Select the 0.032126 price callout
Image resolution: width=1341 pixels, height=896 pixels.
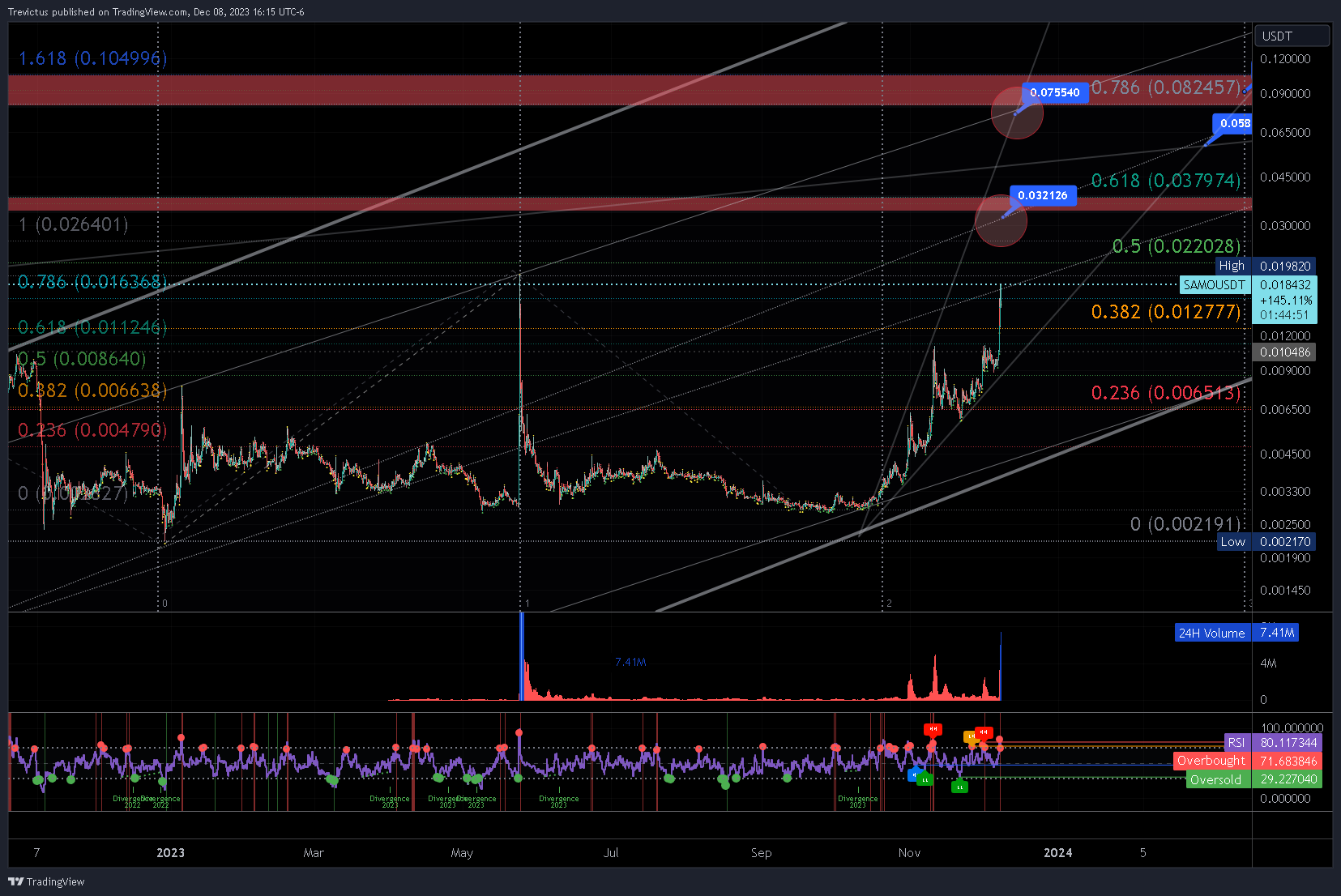(x=1043, y=195)
